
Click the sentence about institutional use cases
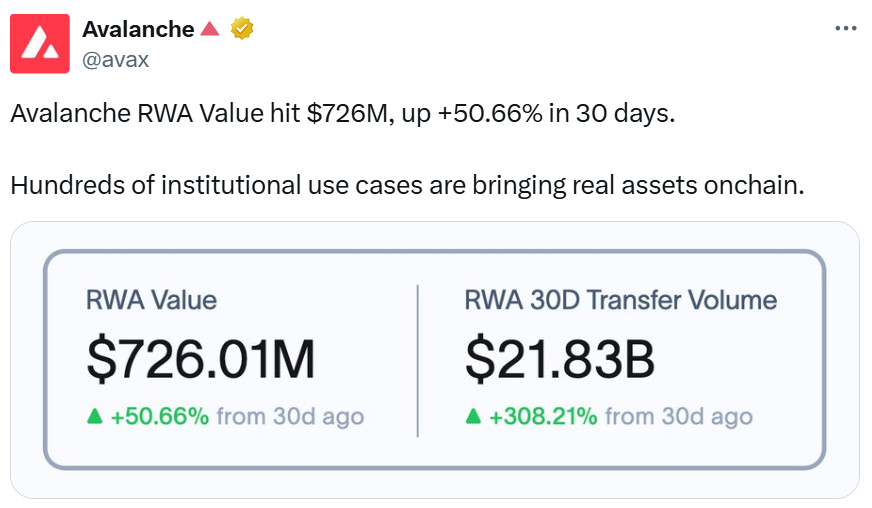coord(407,185)
